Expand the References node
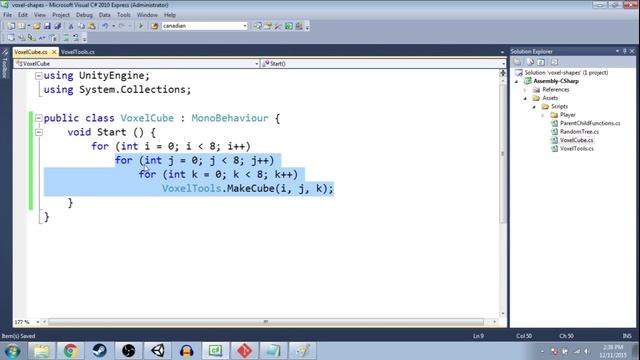Image resolution: width=640 pixels, height=360 pixels. coord(526,90)
